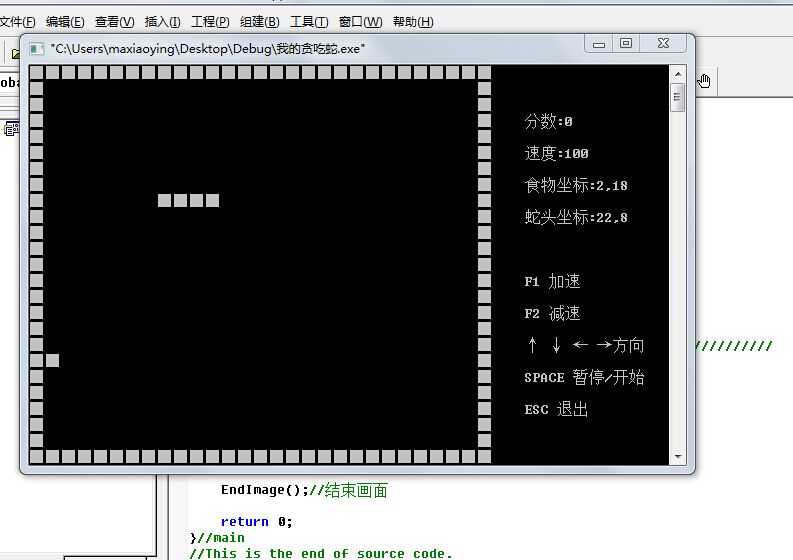The width and height of the screenshot is (793, 560).
Task: Open the 帮助(H) menu
Action: click(x=413, y=22)
